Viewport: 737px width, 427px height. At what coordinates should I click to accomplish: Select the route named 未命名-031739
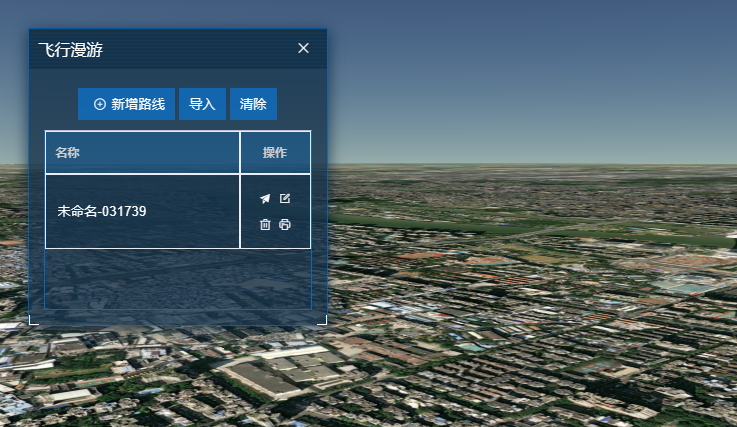coord(102,212)
